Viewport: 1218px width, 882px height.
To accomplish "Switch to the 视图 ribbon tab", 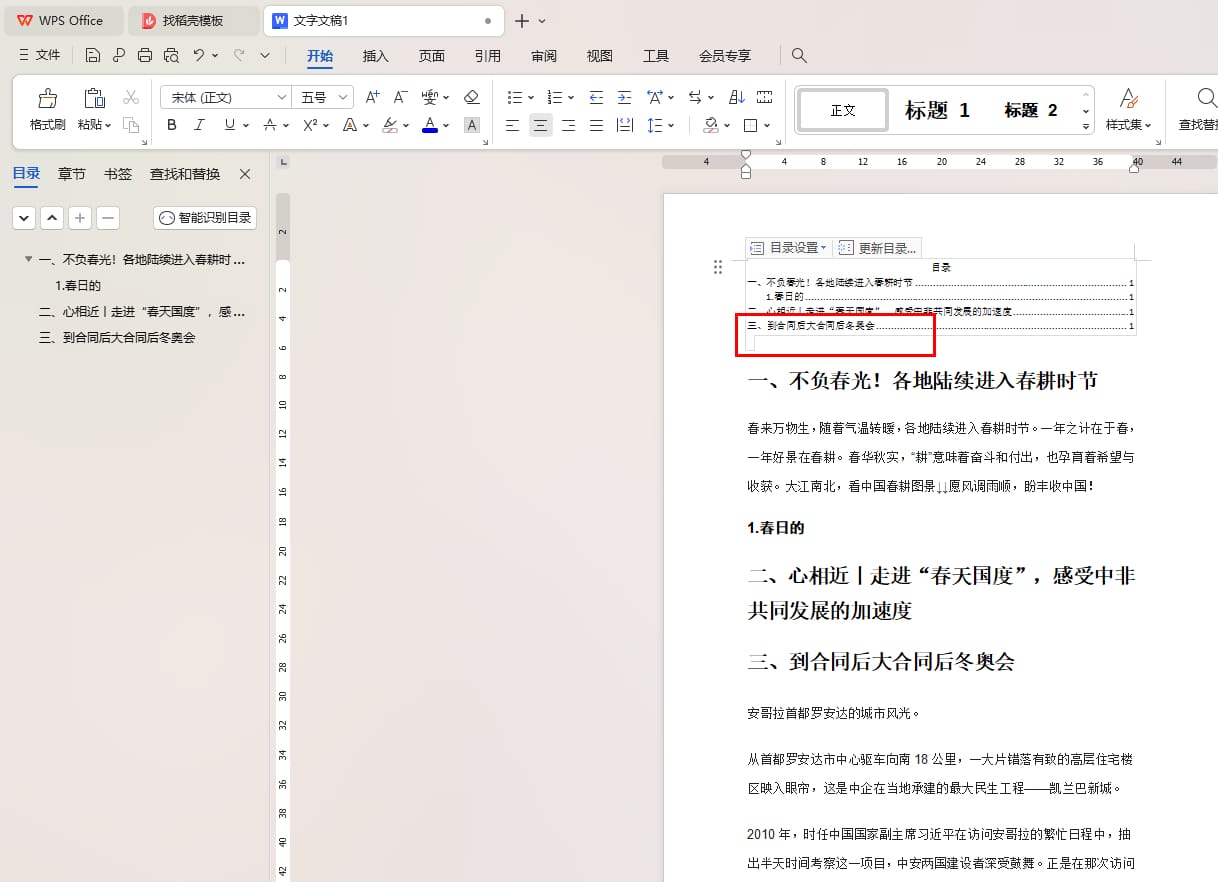I will coord(599,56).
